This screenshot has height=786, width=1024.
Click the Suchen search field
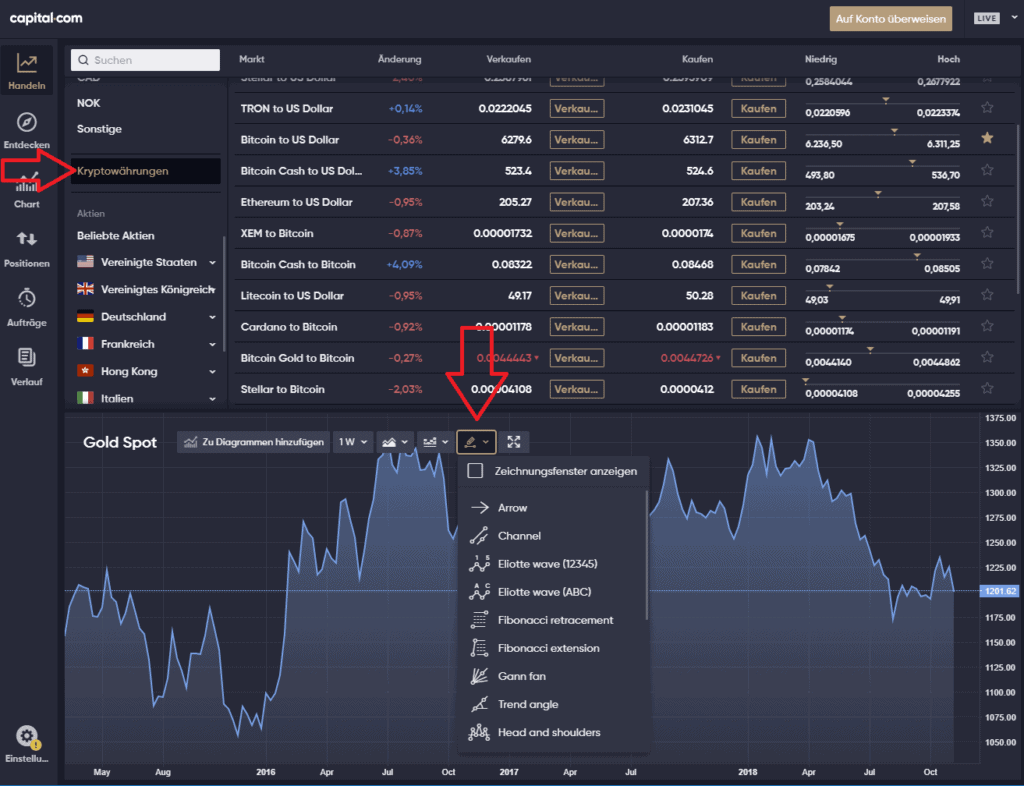click(x=146, y=60)
